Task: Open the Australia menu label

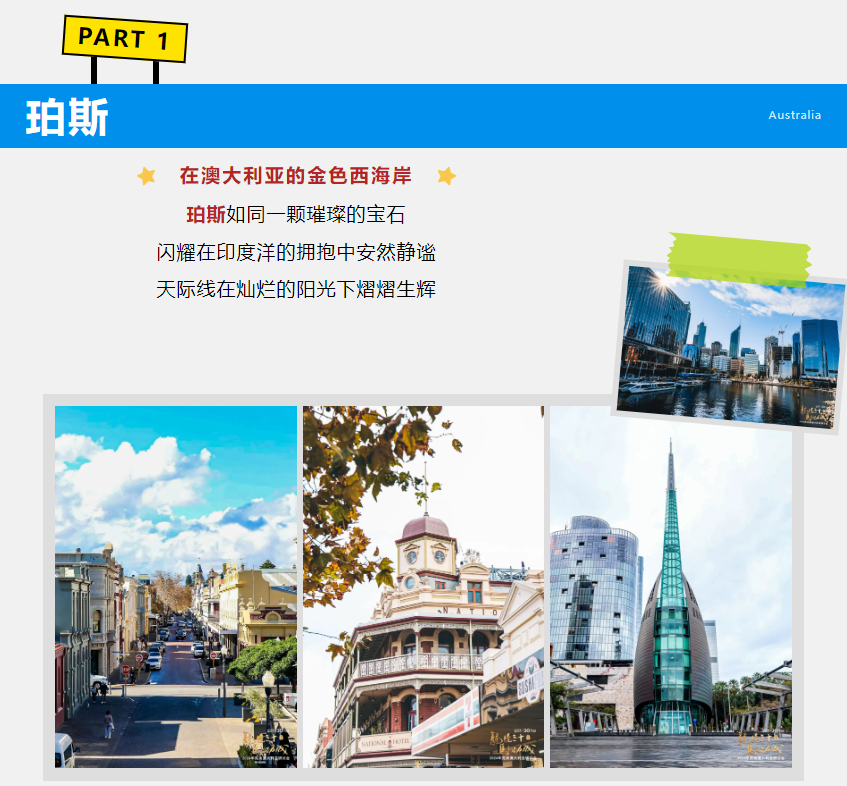Action: click(793, 114)
